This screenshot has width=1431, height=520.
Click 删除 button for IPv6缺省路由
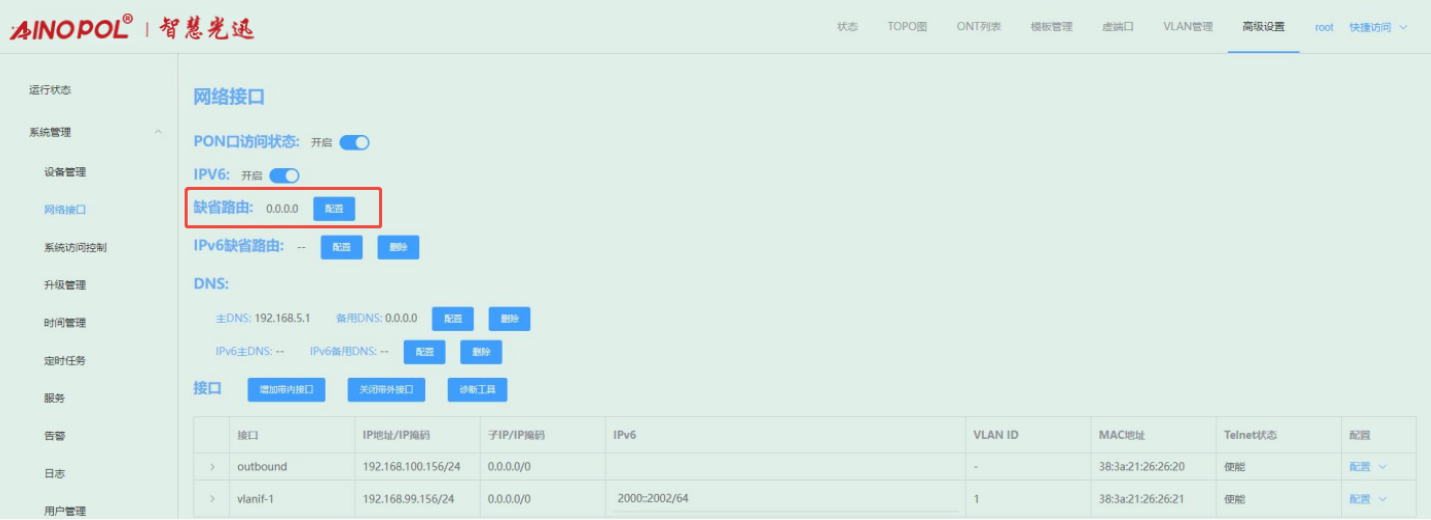click(x=398, y=247)
